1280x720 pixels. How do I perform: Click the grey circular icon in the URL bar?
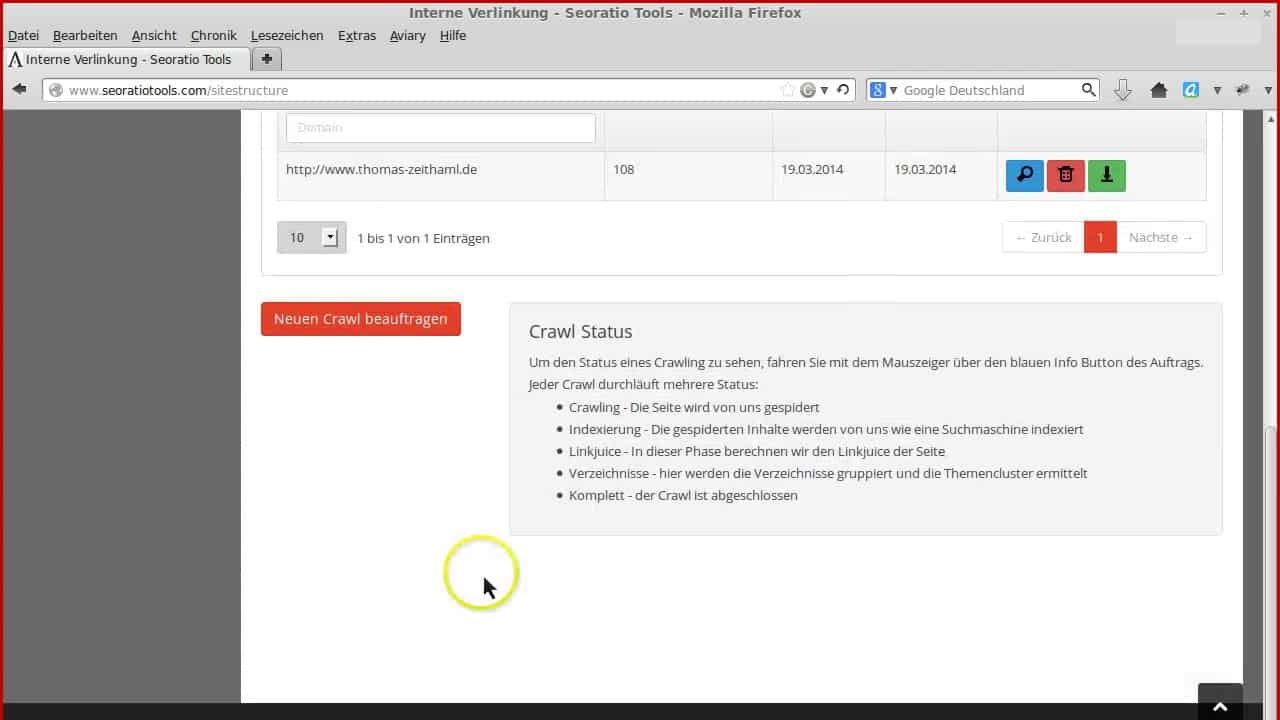[808, 90]
